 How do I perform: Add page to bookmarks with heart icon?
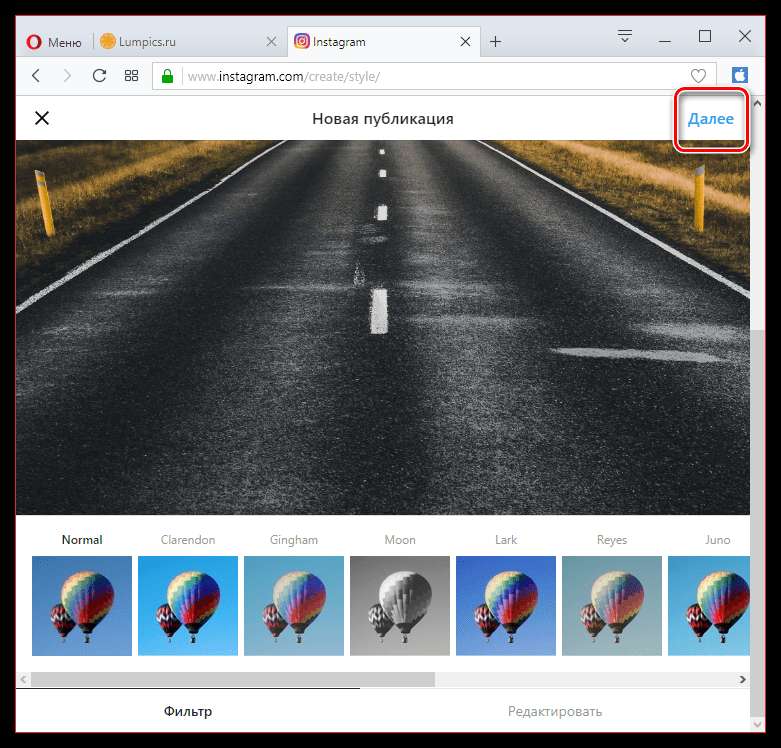pyautogui.click(x=698, y=76)
